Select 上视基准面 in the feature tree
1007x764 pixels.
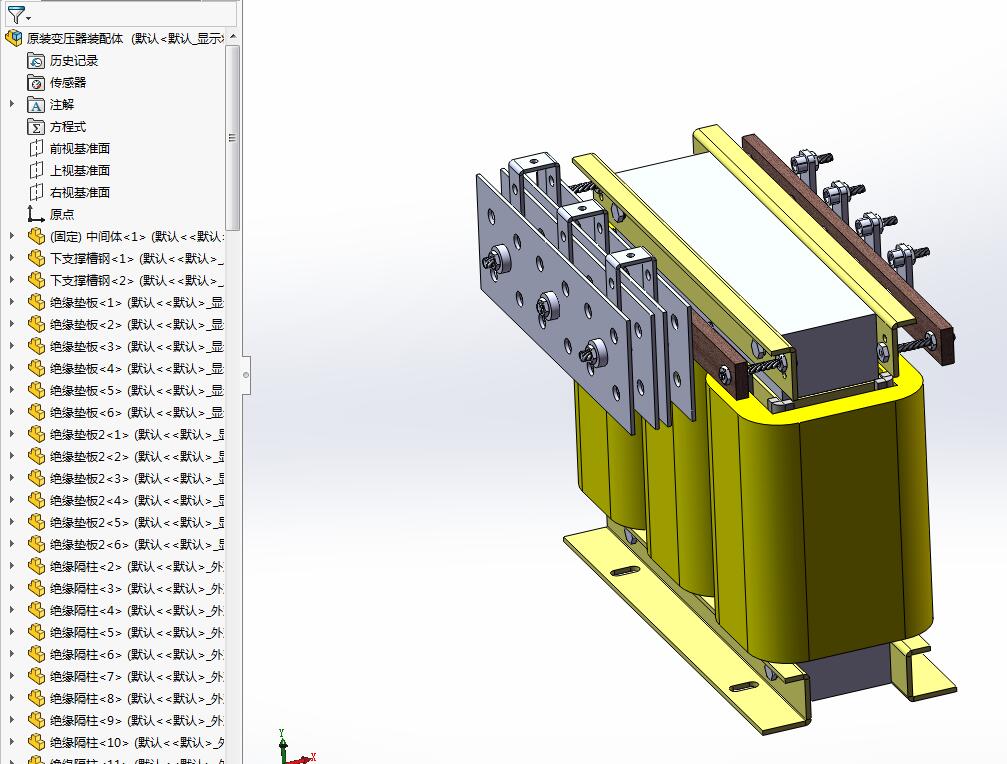80,170
